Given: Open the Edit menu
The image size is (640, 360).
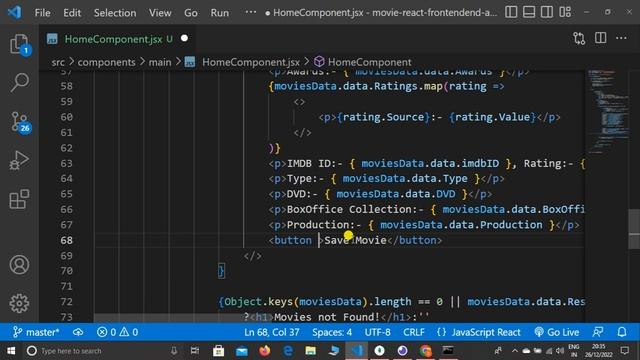Looking at the screenshot, I should point(72,13).
